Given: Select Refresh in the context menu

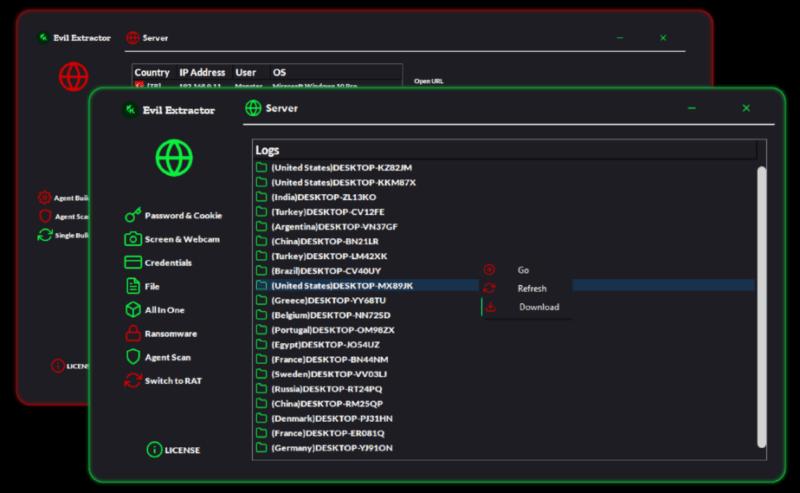Looking at the screenshot, I should [x=531, y=288].
